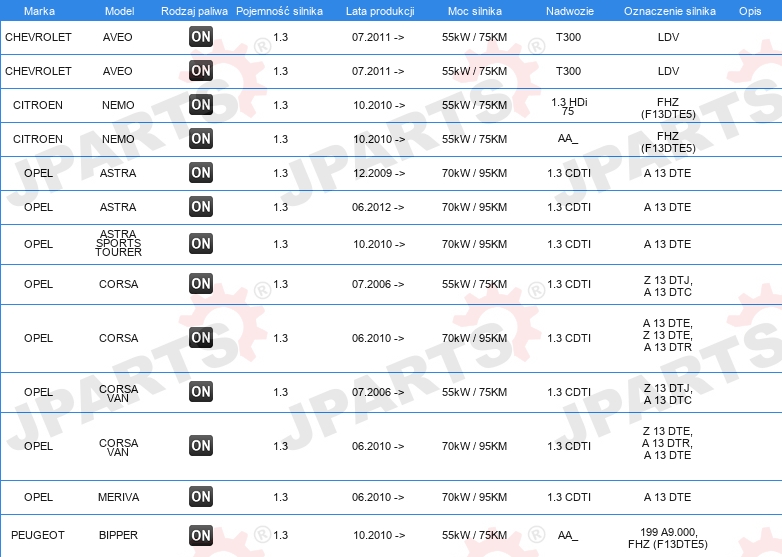
Task: Select the MERIVA model cell
Action: coord(118,497)
